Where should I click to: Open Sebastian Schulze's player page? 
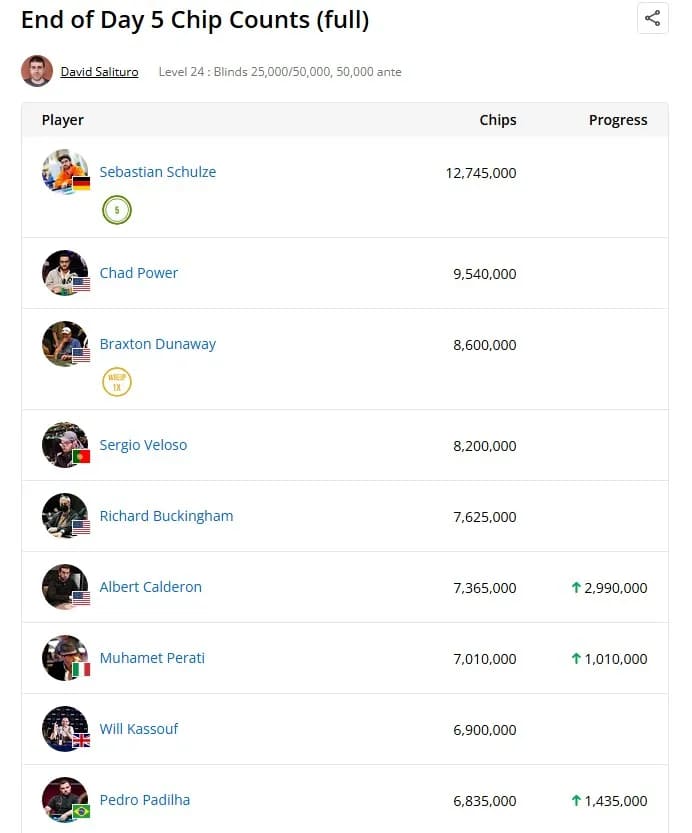pos(158,172)
